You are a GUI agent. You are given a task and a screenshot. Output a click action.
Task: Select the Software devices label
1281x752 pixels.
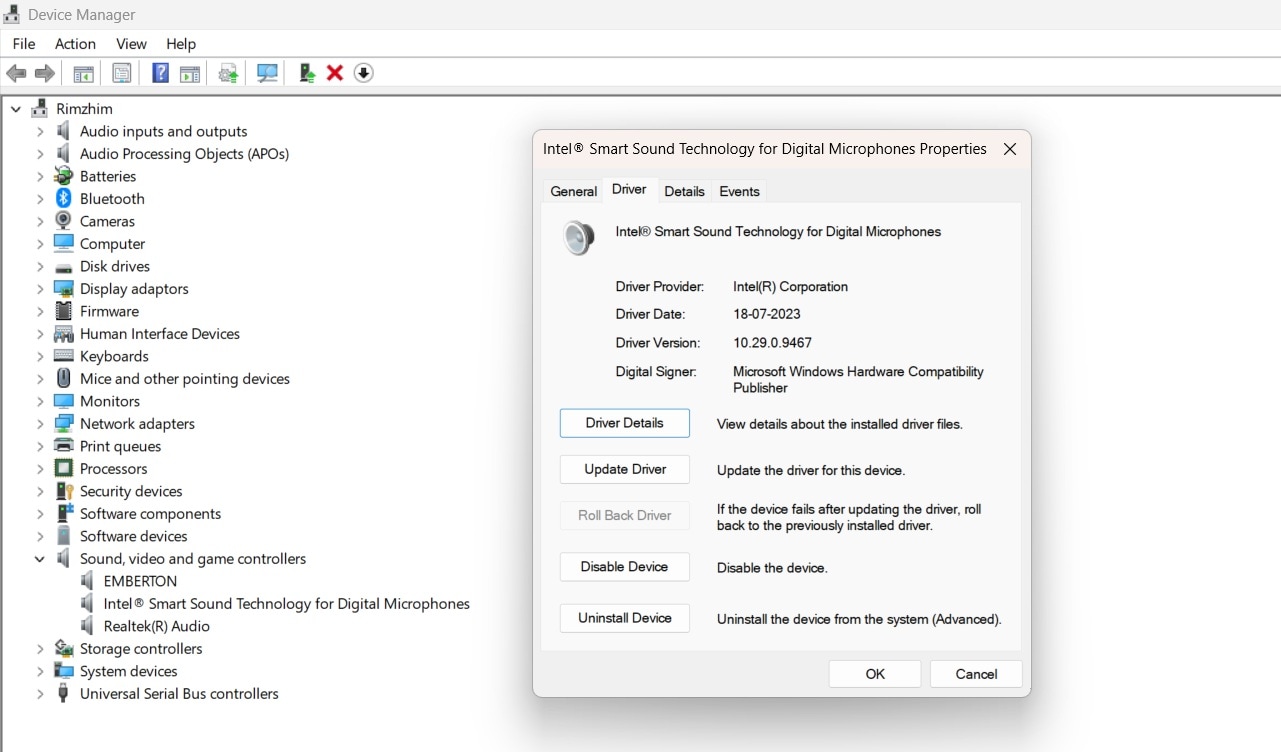(x=133, y=536)
